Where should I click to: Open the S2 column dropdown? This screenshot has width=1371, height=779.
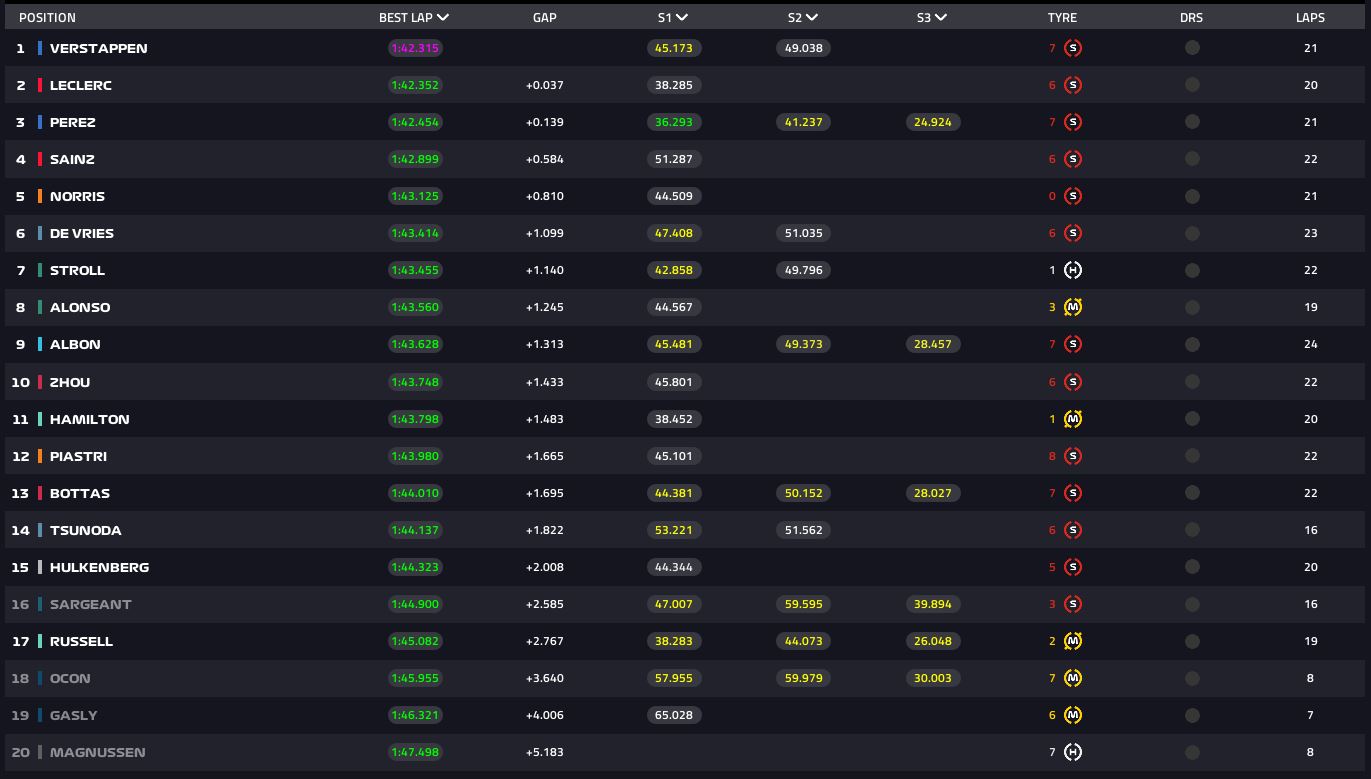click(x=802, y=17)
